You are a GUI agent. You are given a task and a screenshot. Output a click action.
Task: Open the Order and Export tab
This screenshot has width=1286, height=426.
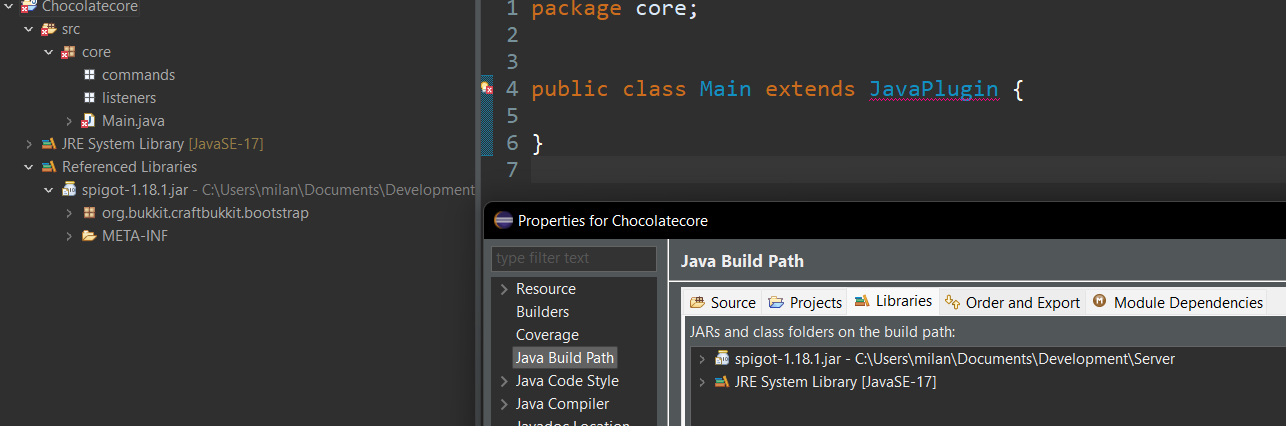pos(1013,302)
